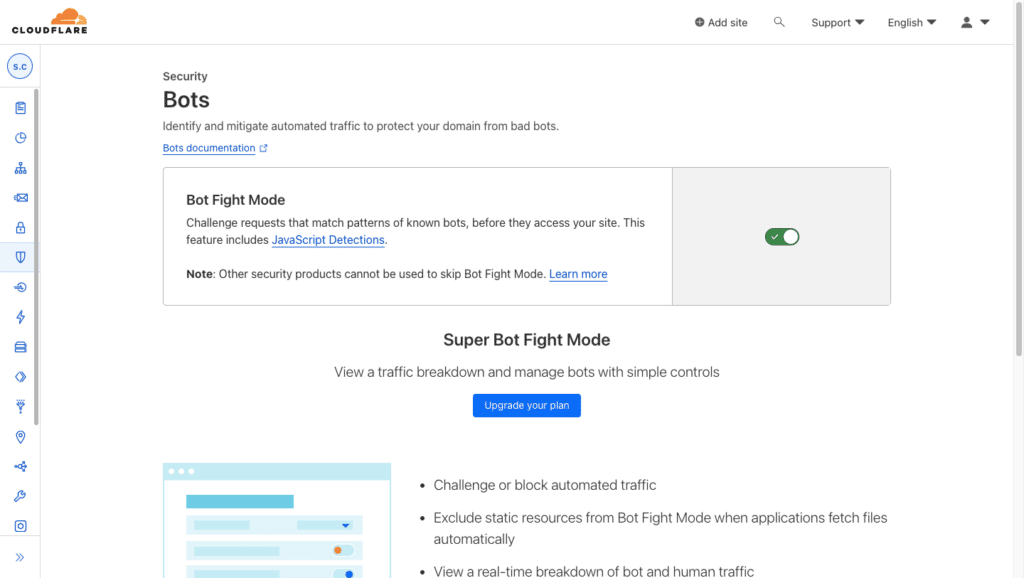Click 'Challenge or block automated traffic' bullet
This screenshot has width=1024, height=578.
(x=545, y=485)
